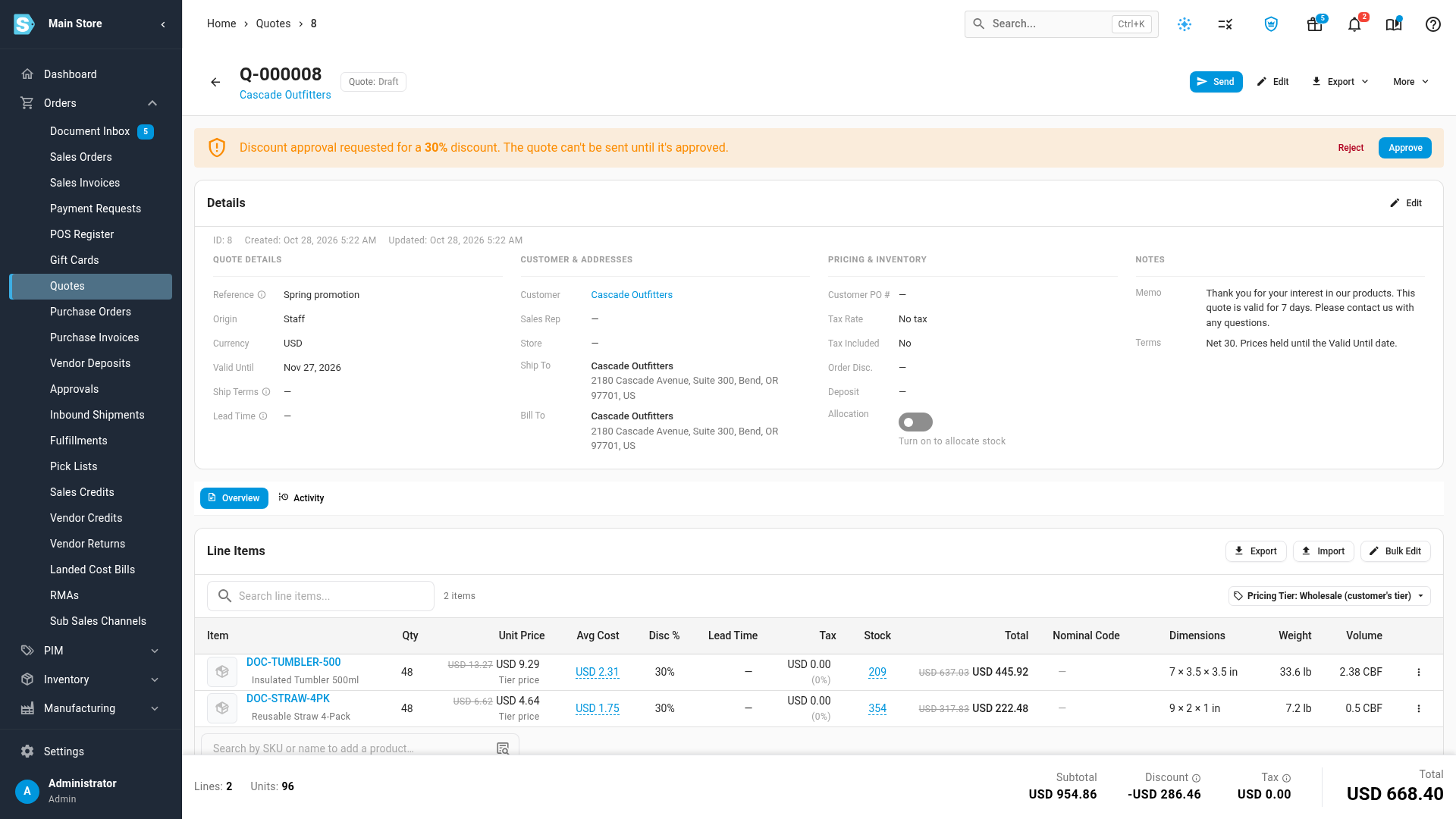Toggle the stock Allocation switch on

pos(915,422)
